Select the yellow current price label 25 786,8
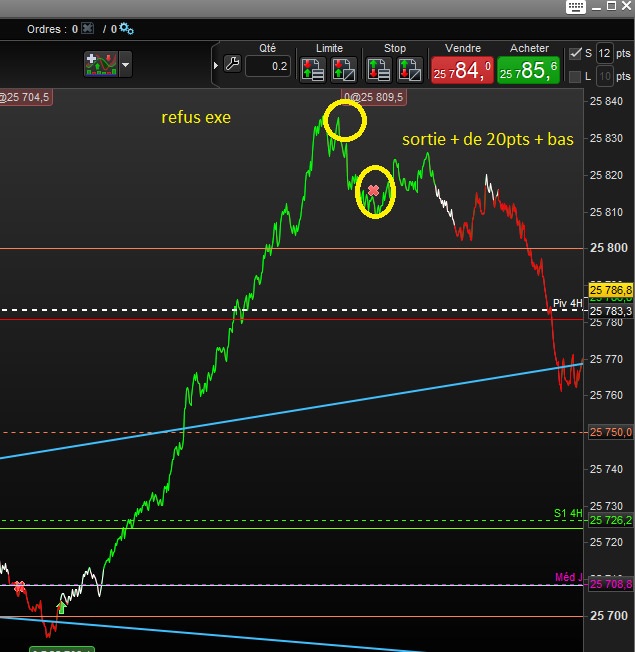This screenshot has height=652, width=635. point(611,290)
